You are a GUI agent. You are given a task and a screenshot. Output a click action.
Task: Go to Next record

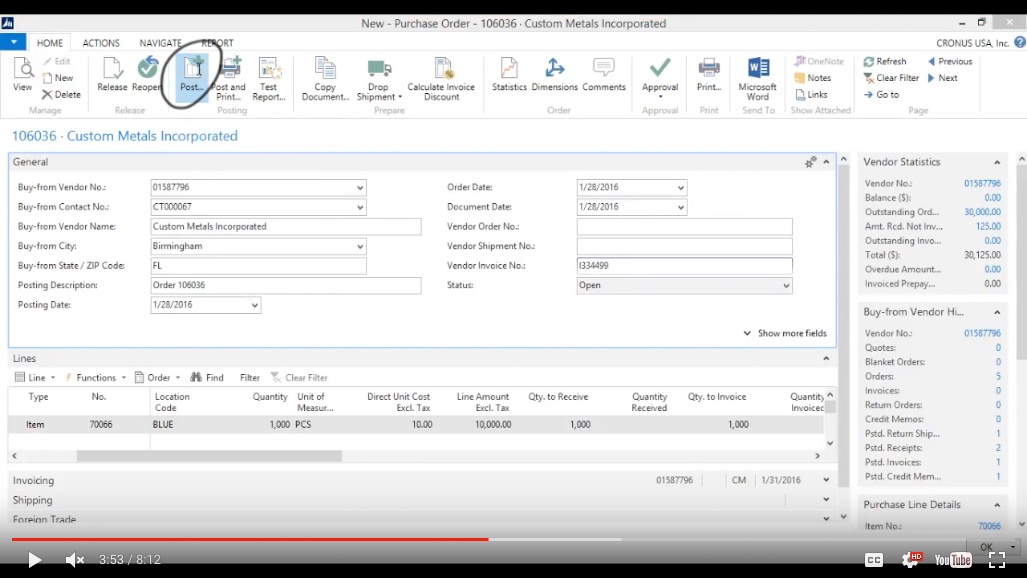click(x=943, y=77)
